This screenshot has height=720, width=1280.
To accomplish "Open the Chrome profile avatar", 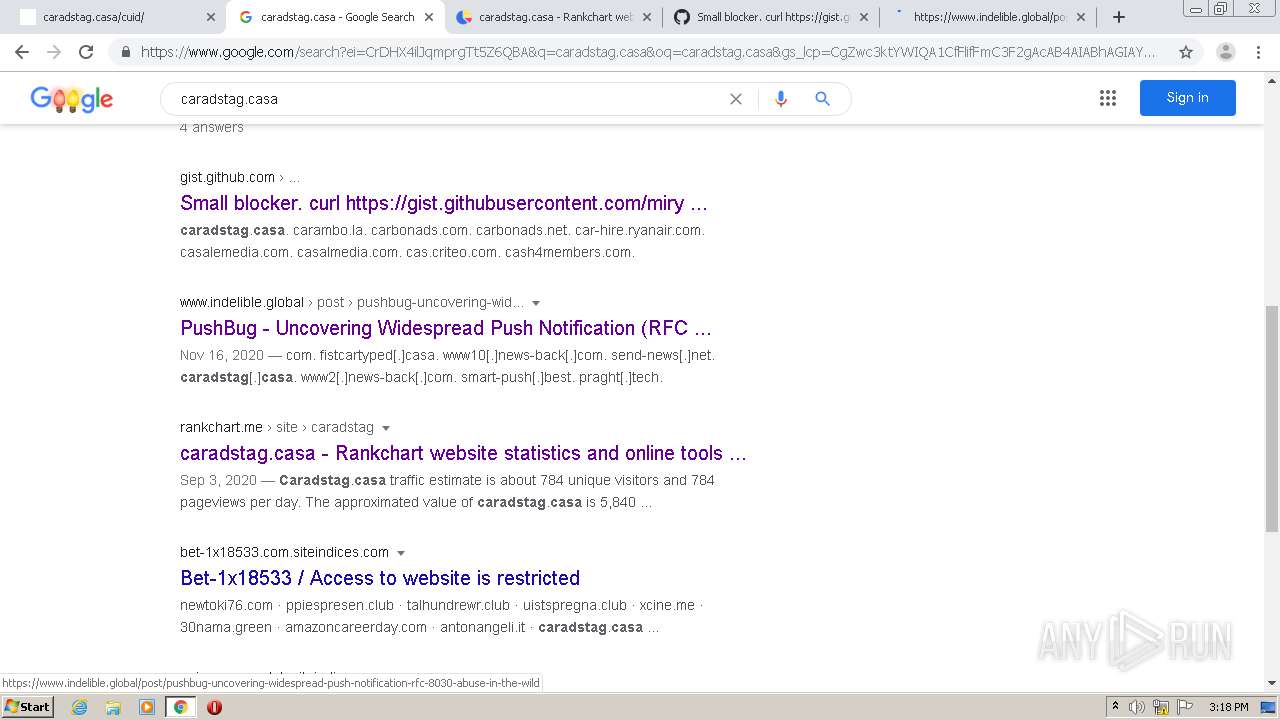I will (x=1226, y=52).
